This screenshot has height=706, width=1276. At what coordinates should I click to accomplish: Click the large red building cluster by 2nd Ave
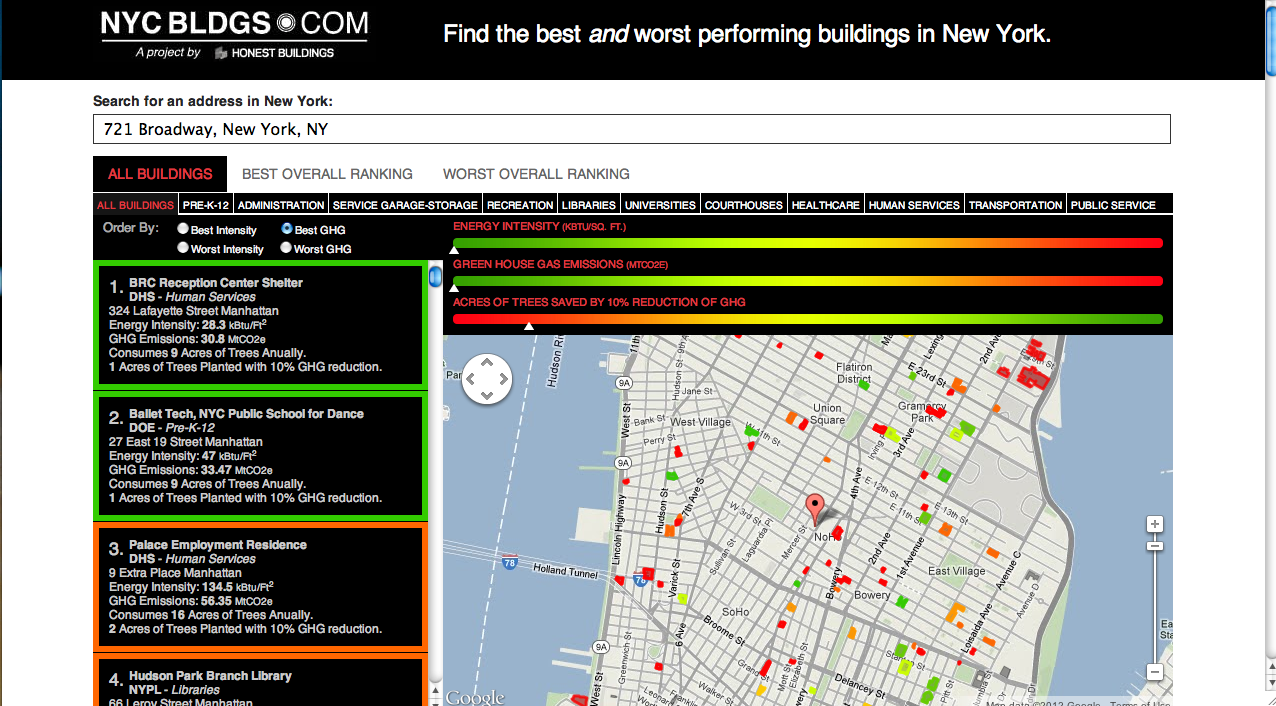1031,375
